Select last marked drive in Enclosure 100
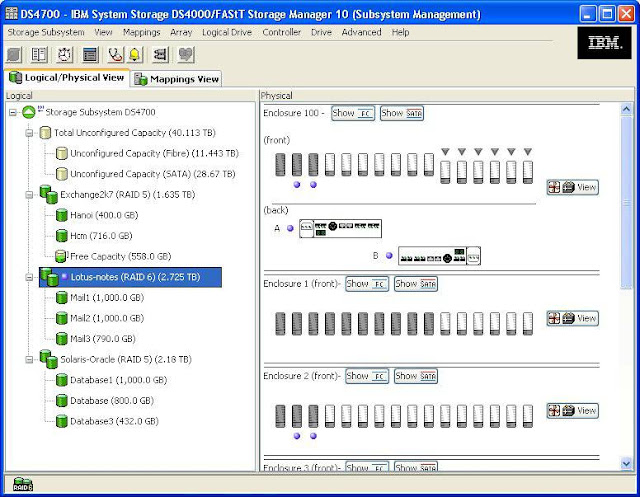 tap(528, 172)
